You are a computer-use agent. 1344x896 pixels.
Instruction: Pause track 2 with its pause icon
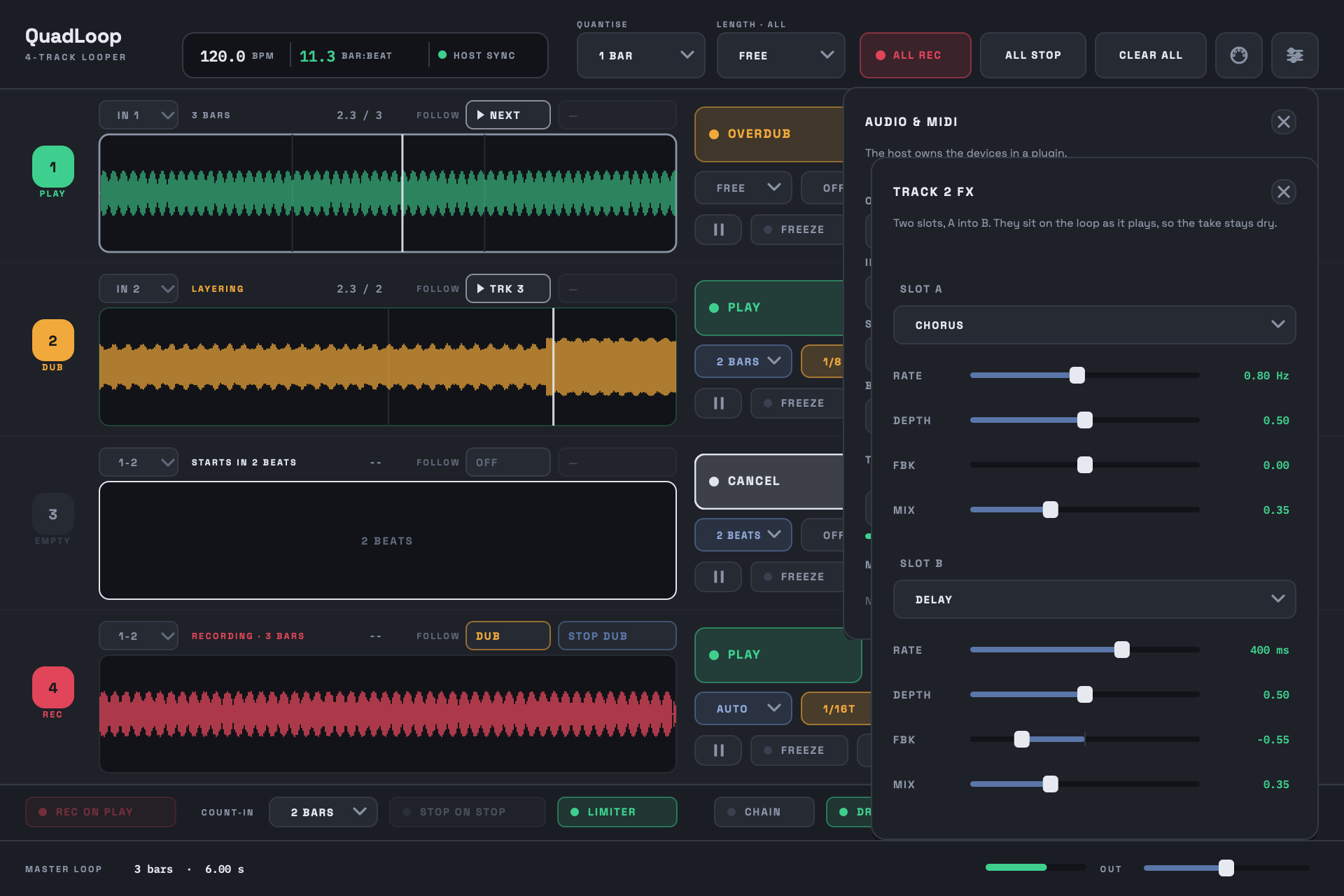[x=718, y=403]
